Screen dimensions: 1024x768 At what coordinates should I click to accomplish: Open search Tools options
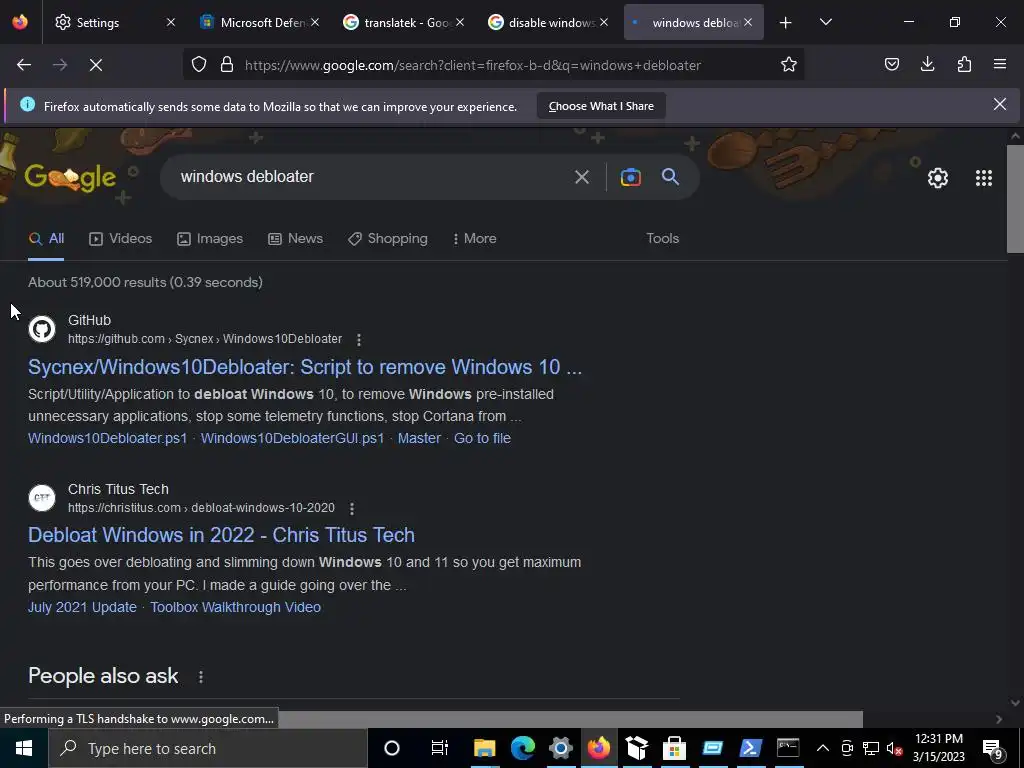[662, 238]
